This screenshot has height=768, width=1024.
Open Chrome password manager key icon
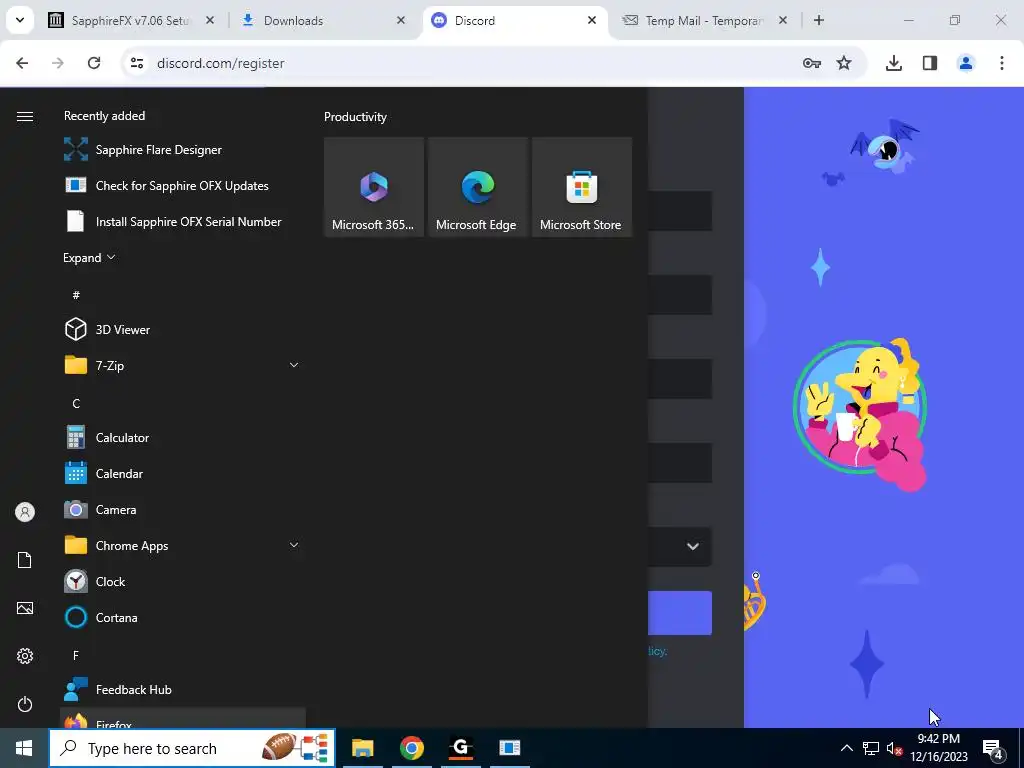[x=812, y=63]
